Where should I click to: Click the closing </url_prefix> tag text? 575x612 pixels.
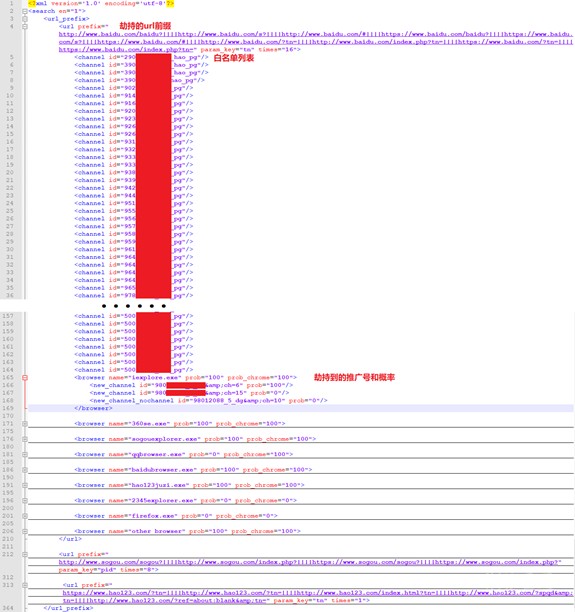click(68, 608)
